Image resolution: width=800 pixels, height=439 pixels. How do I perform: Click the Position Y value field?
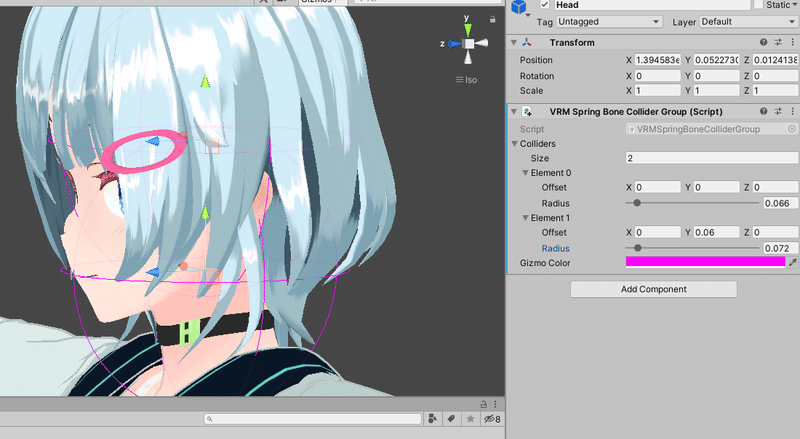pos(716,60)
